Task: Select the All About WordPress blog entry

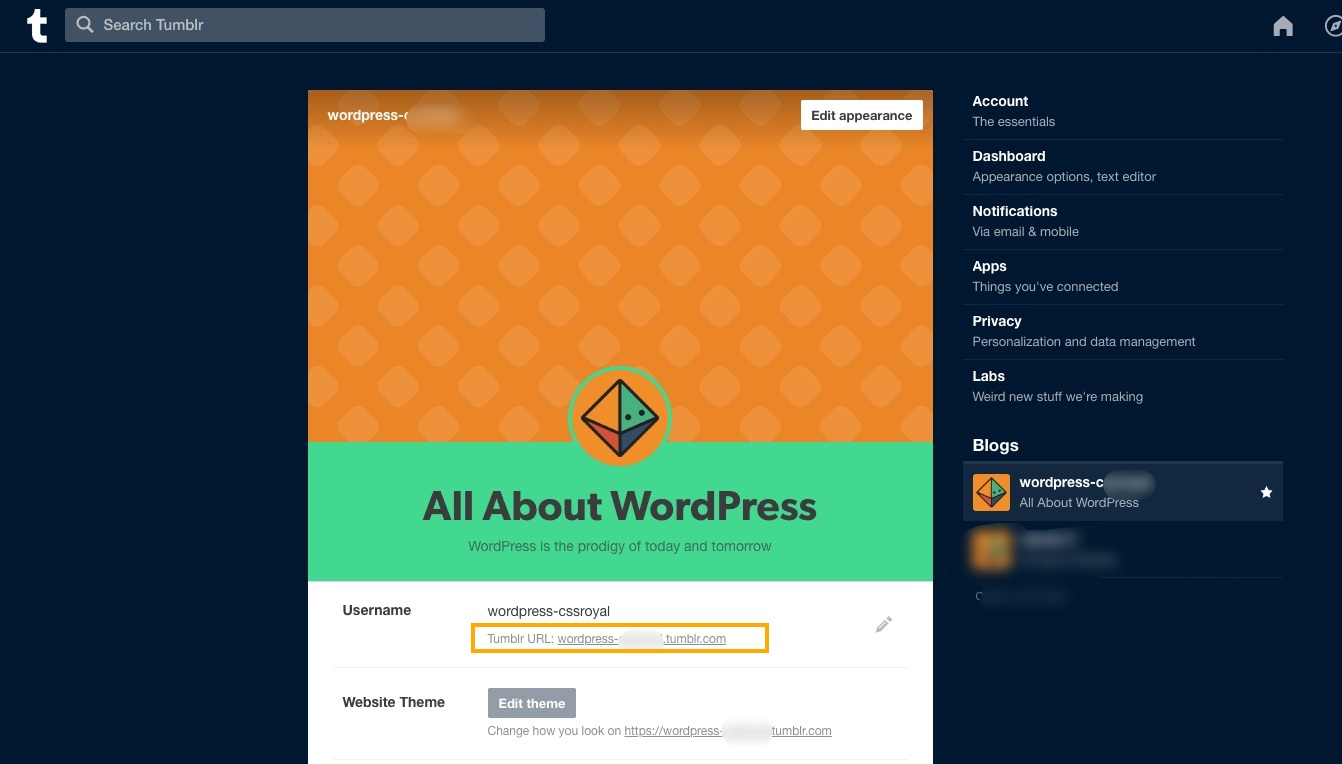Action: tap(1122, 492)
